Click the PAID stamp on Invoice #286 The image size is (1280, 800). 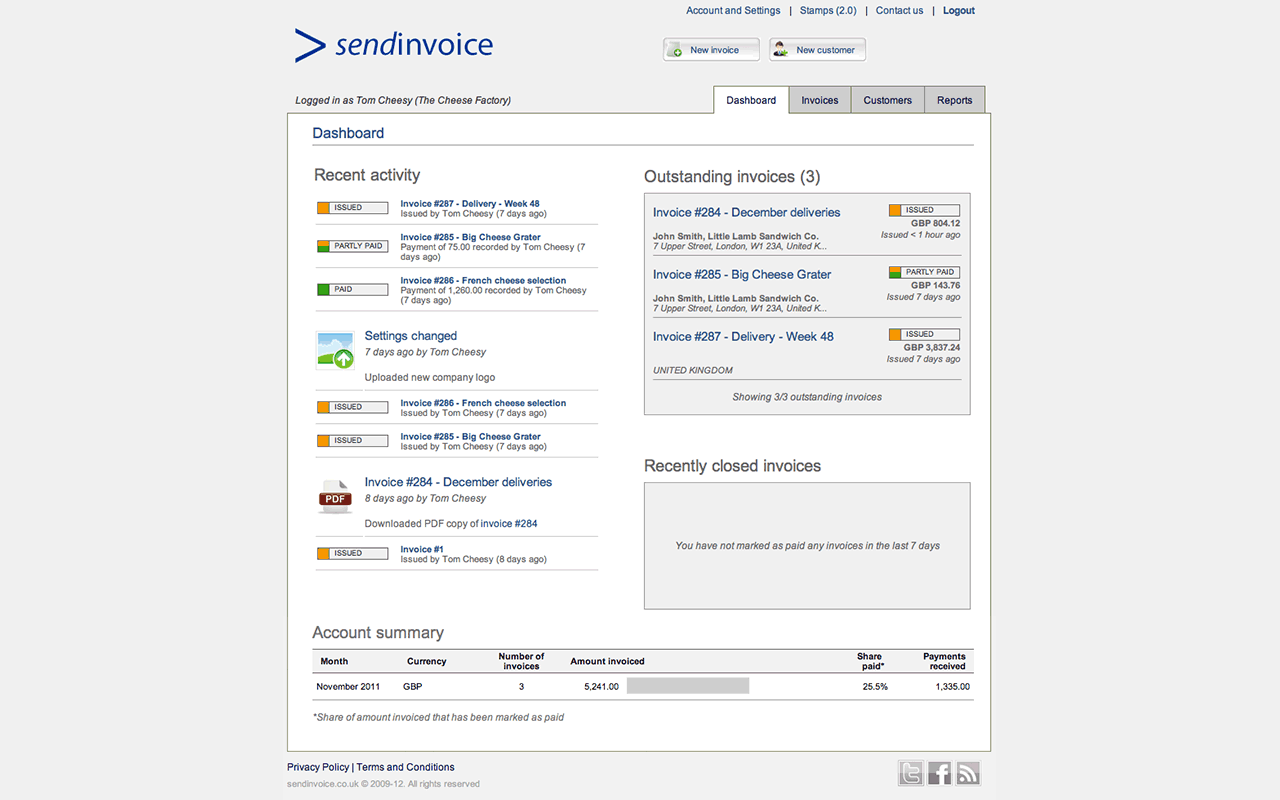tap(352, 288)
